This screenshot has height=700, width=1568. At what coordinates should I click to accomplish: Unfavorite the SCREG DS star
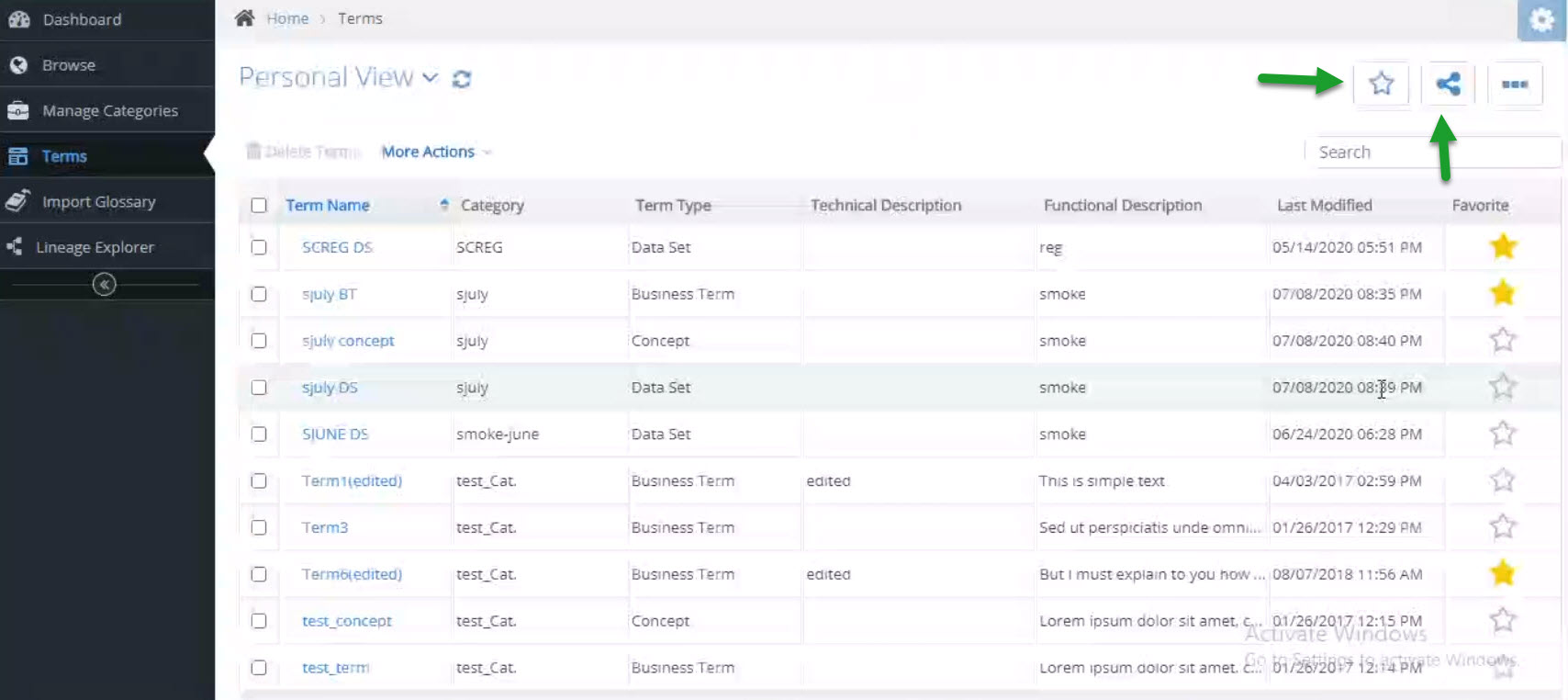(x=1503, y=246)
